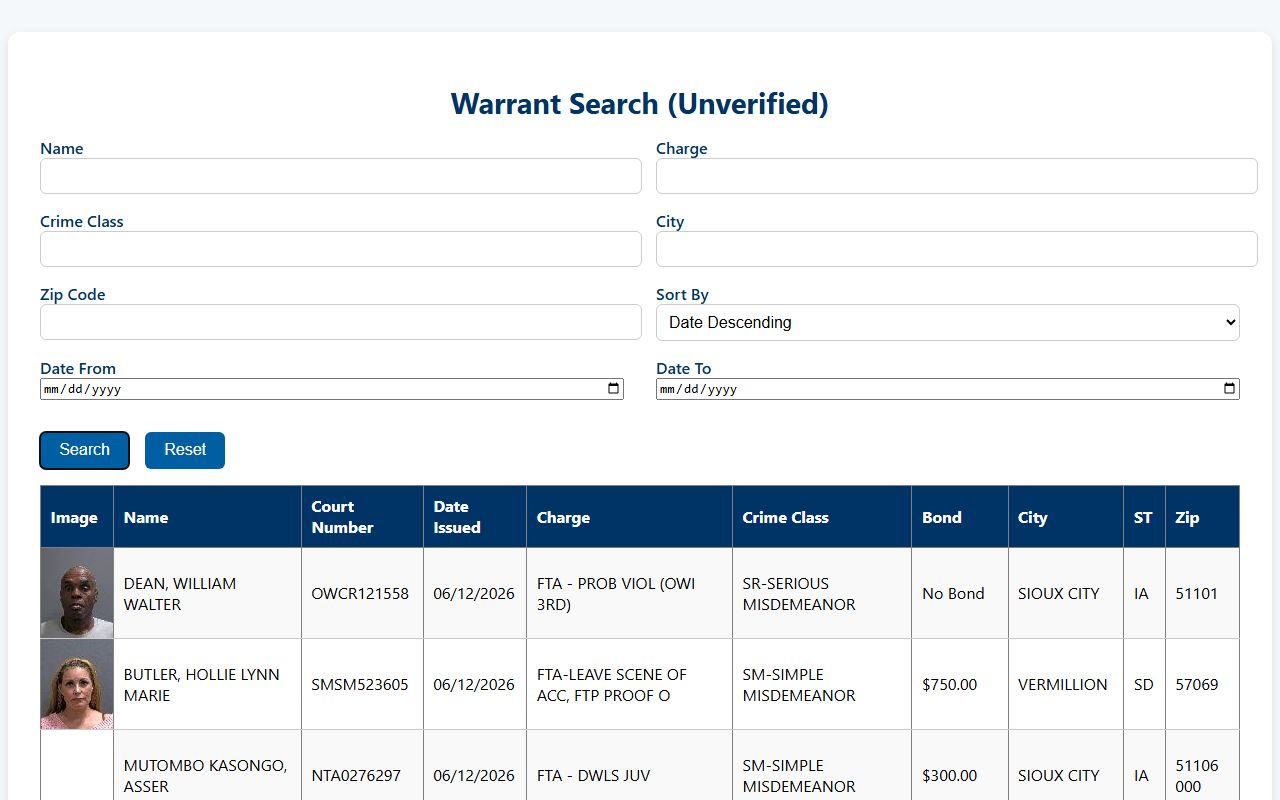The width and height of the screenshot is (1280, 800).
Task: Focus the Zip Code input field
Action: pos(341,322)
